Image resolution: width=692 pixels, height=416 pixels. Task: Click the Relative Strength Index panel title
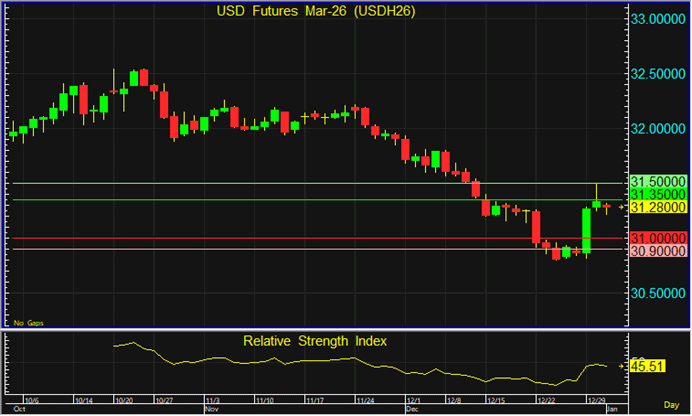pyautogui.click(x=314, y=341)
